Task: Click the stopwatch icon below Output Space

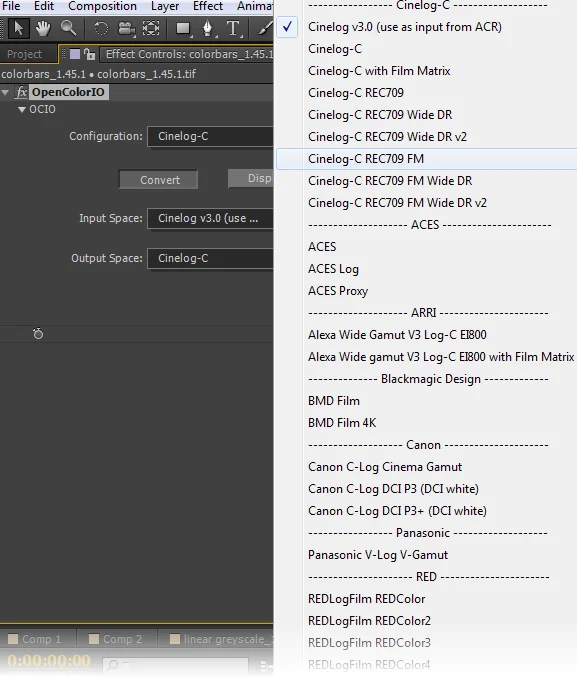Action: click(38, 333)
